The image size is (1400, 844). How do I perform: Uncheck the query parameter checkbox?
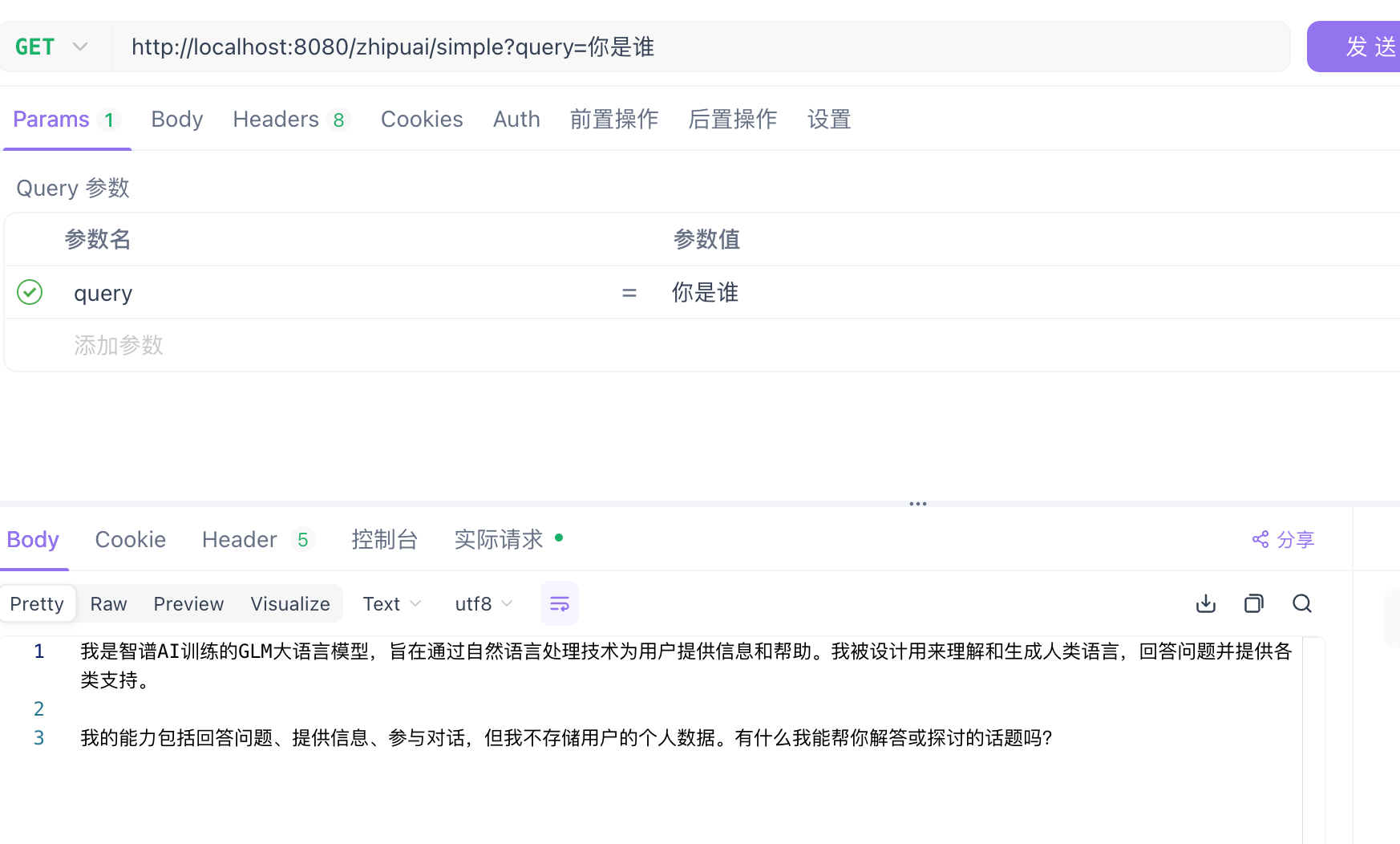pos(30,292)
